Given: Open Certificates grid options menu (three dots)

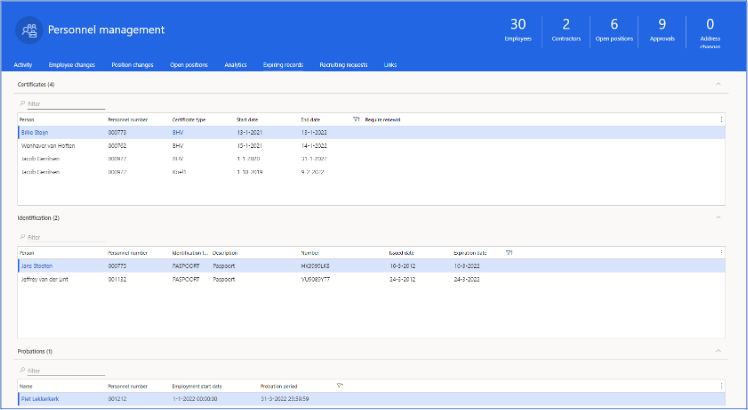Looking at the screenshot, I should pos(721,119).
